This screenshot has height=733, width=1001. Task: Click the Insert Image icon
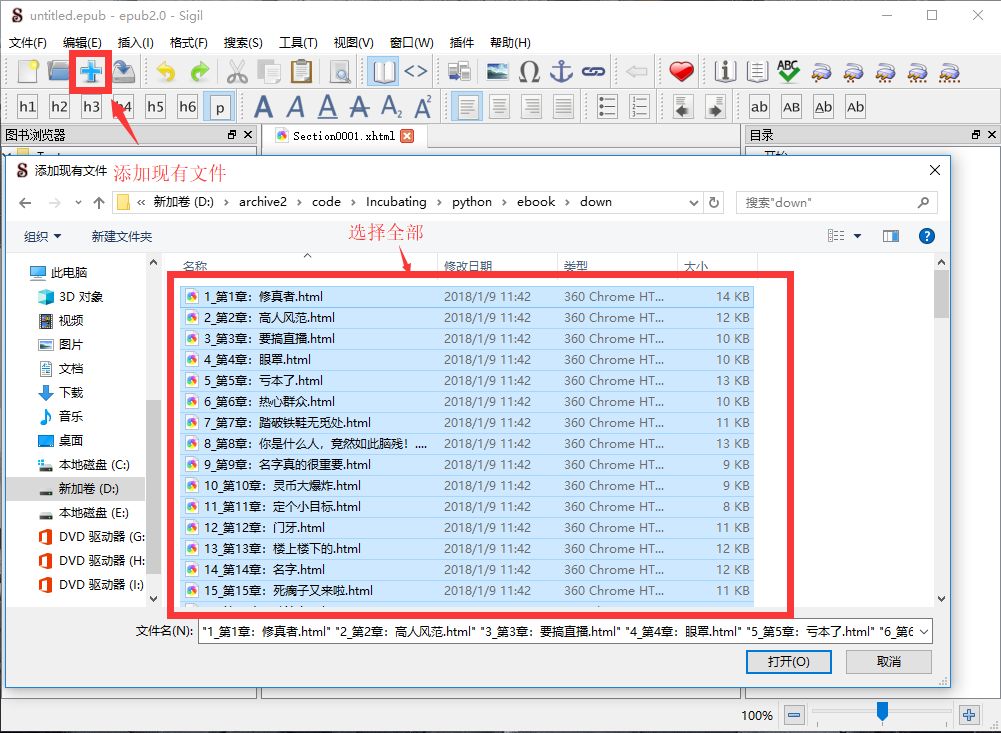[497, 72]
